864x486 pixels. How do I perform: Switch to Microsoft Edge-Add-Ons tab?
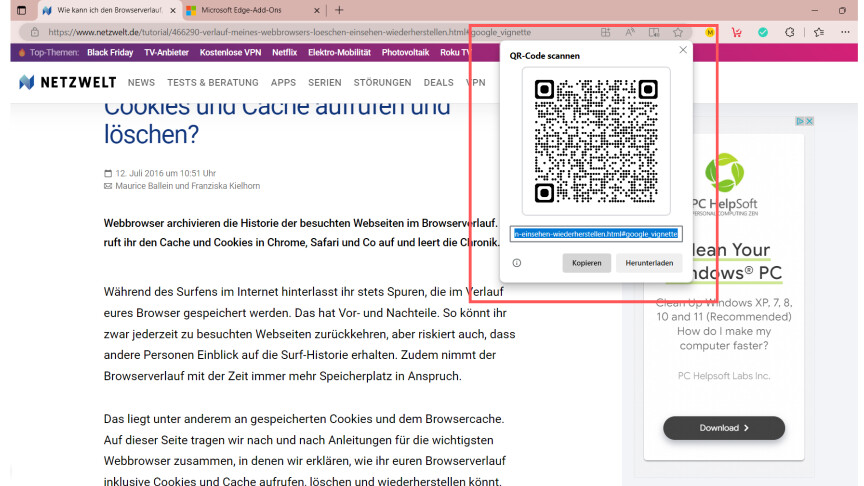(x=247, y=10)
